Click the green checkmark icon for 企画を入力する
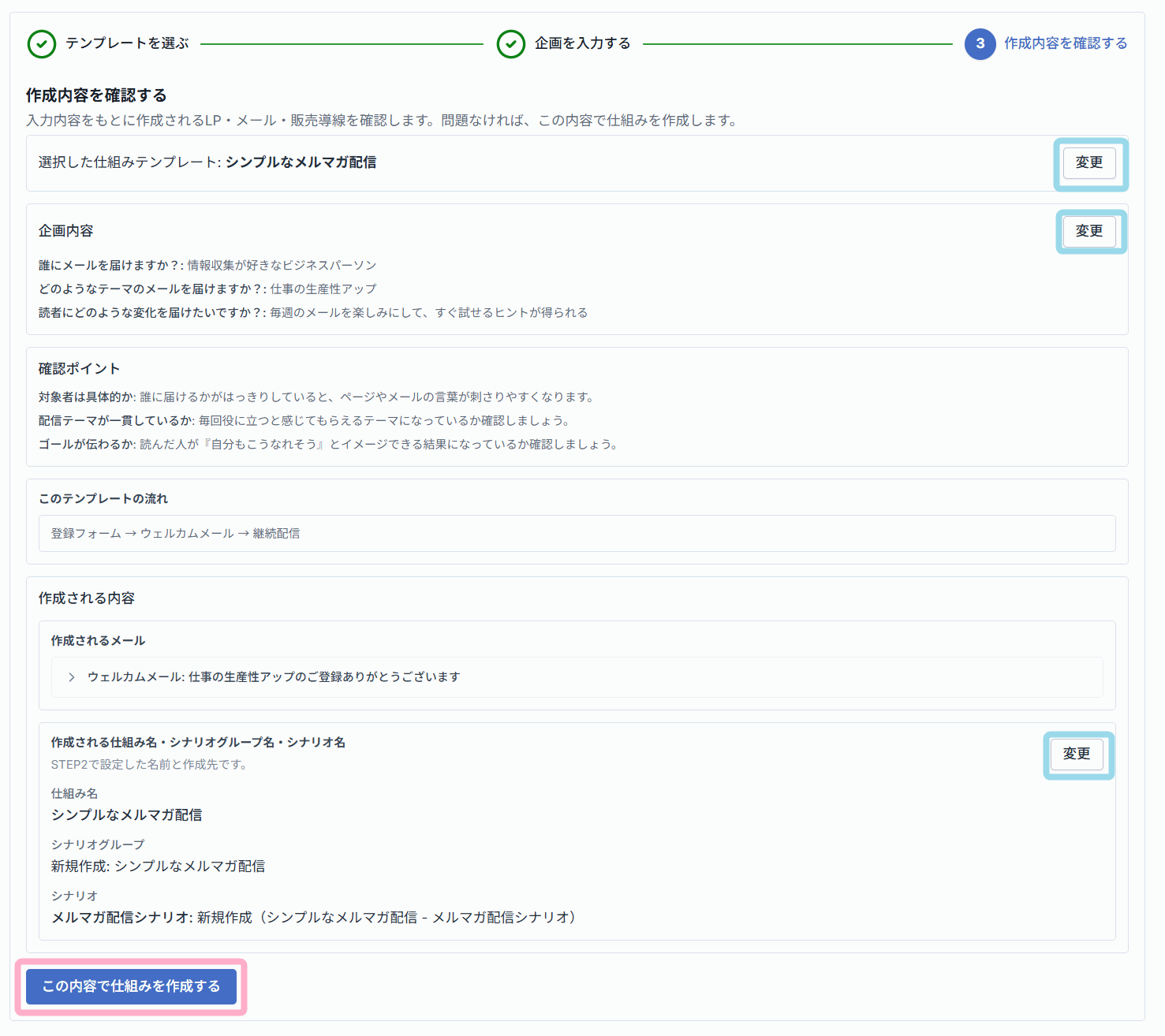Image resolution: width=1165 pixels, height=1036 pixels. coord(511,44)
